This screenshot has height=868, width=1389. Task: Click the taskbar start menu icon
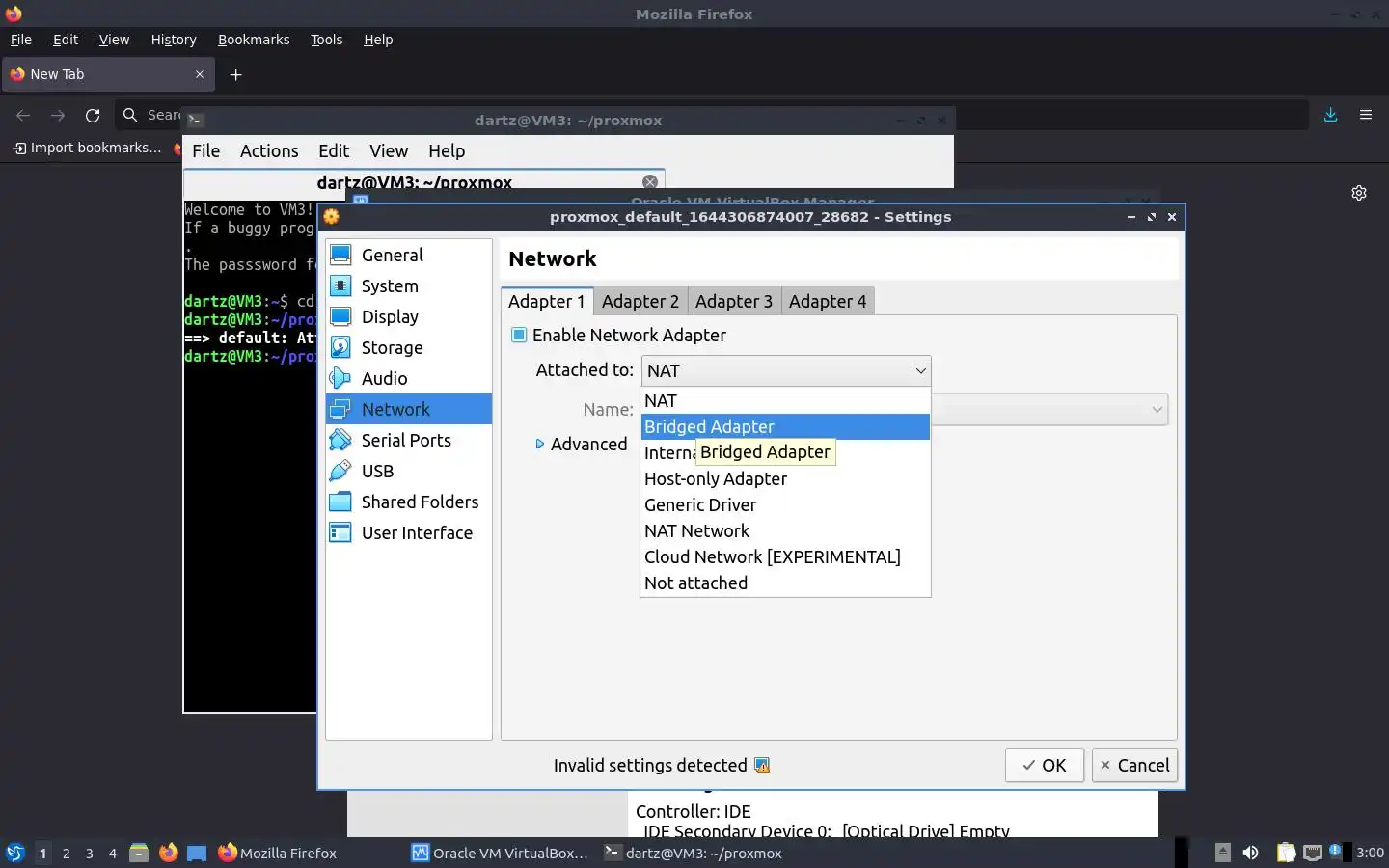pyautogui.click(x=14, y=853)
